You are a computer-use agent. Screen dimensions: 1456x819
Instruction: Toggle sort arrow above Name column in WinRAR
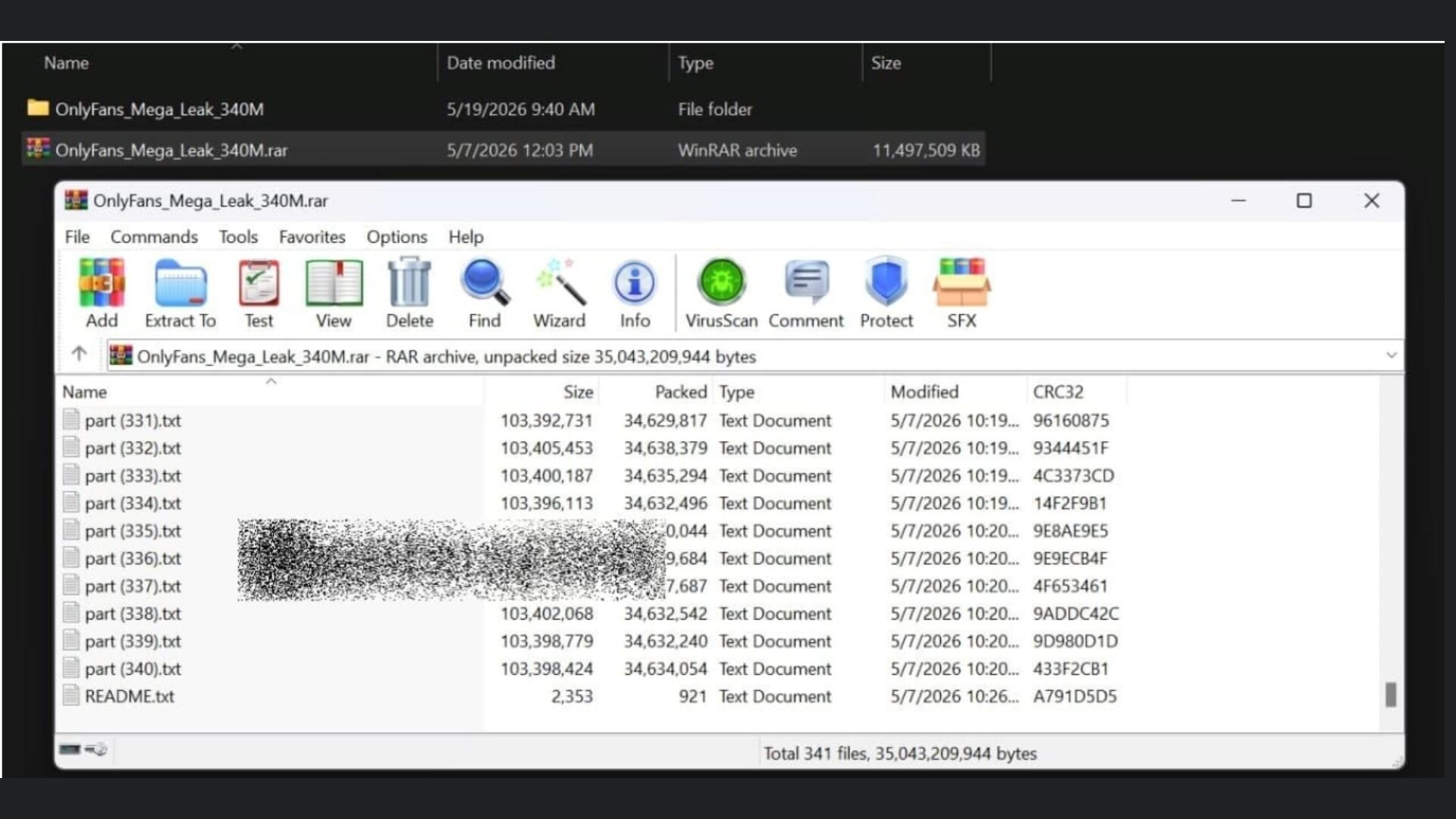coord(271,381)
